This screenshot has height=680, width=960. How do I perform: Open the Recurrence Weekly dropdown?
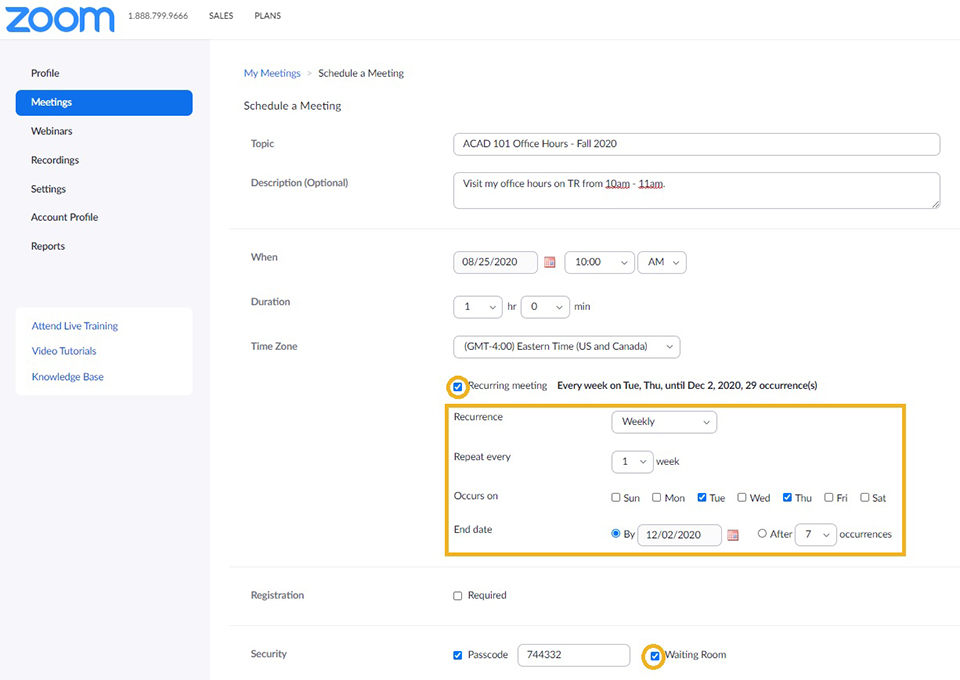[664, 422]
